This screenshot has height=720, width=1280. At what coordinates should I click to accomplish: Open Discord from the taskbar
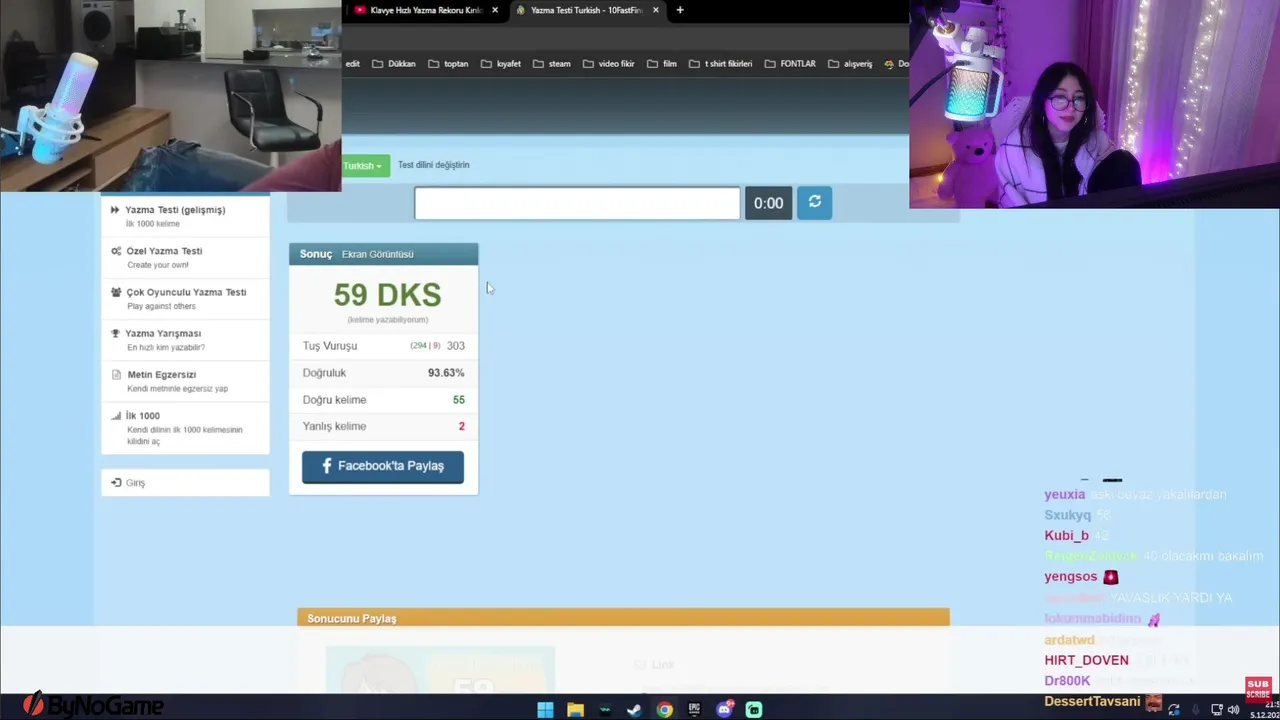pos(724,710)
